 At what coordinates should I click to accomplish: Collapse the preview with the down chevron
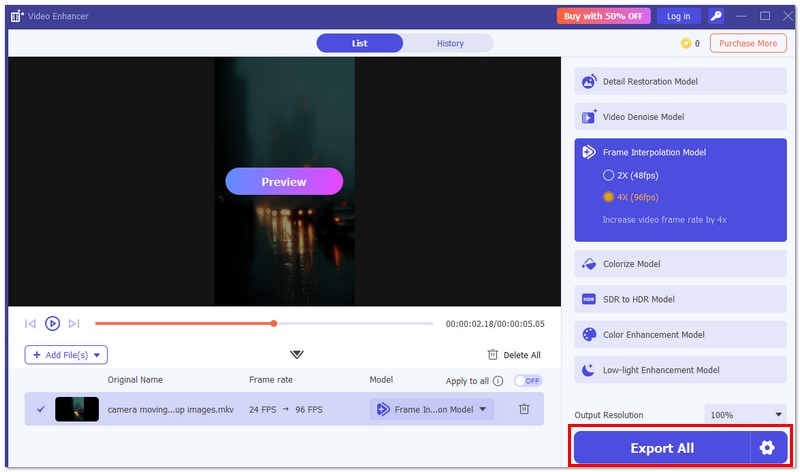[x=296, y=354]
